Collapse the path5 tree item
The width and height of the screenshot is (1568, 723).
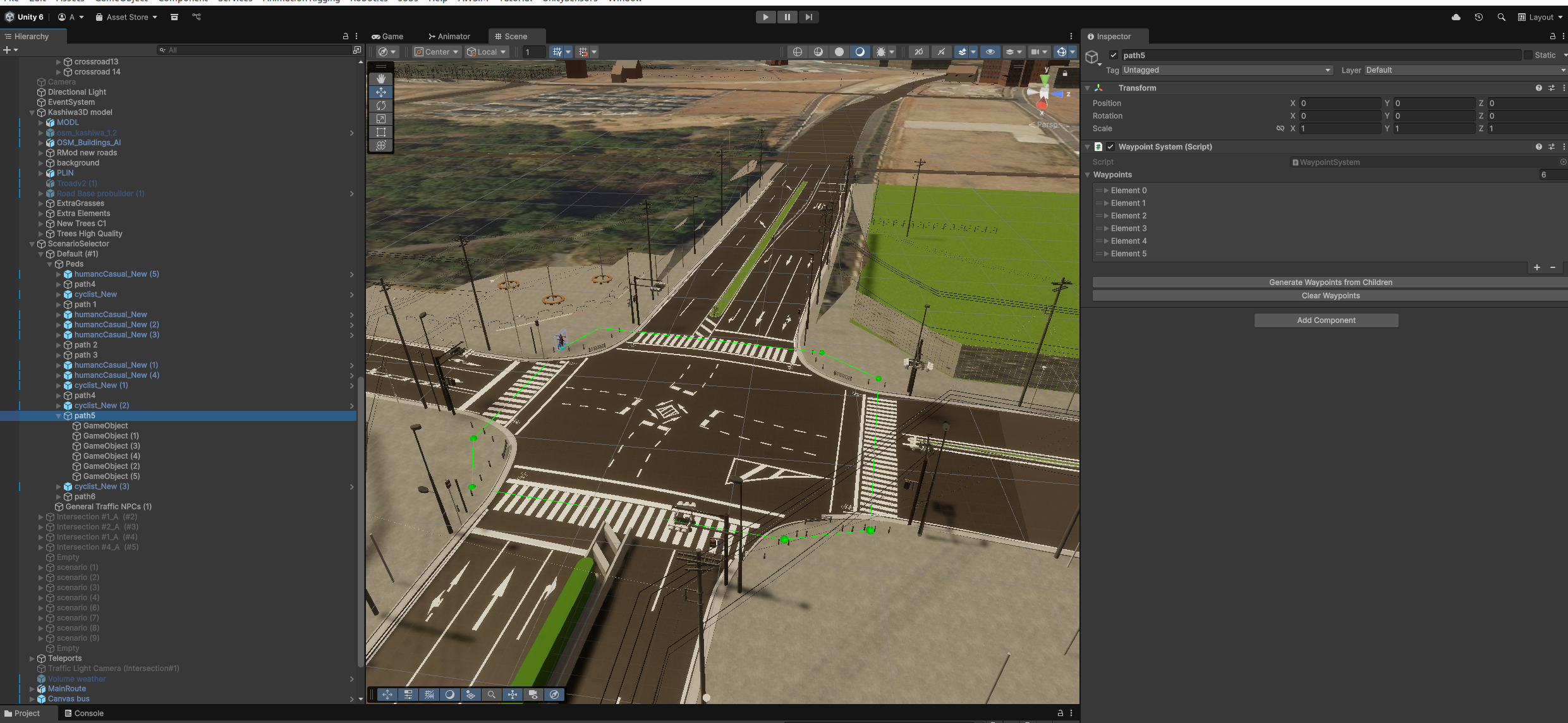[59, 416]
